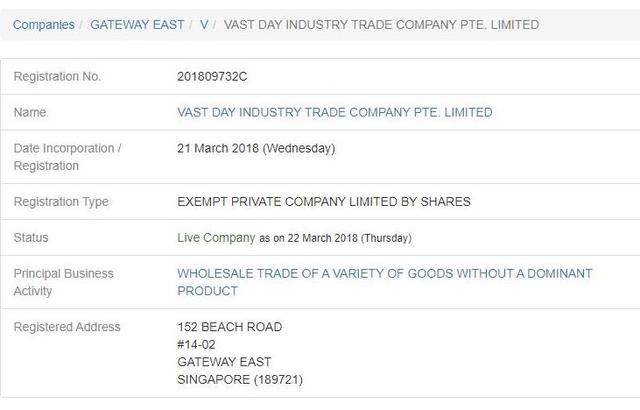This screenshot has height=410, width=640.
Task: Click the SINGAPORE (189721) postal code line
Action: [240, 380]
